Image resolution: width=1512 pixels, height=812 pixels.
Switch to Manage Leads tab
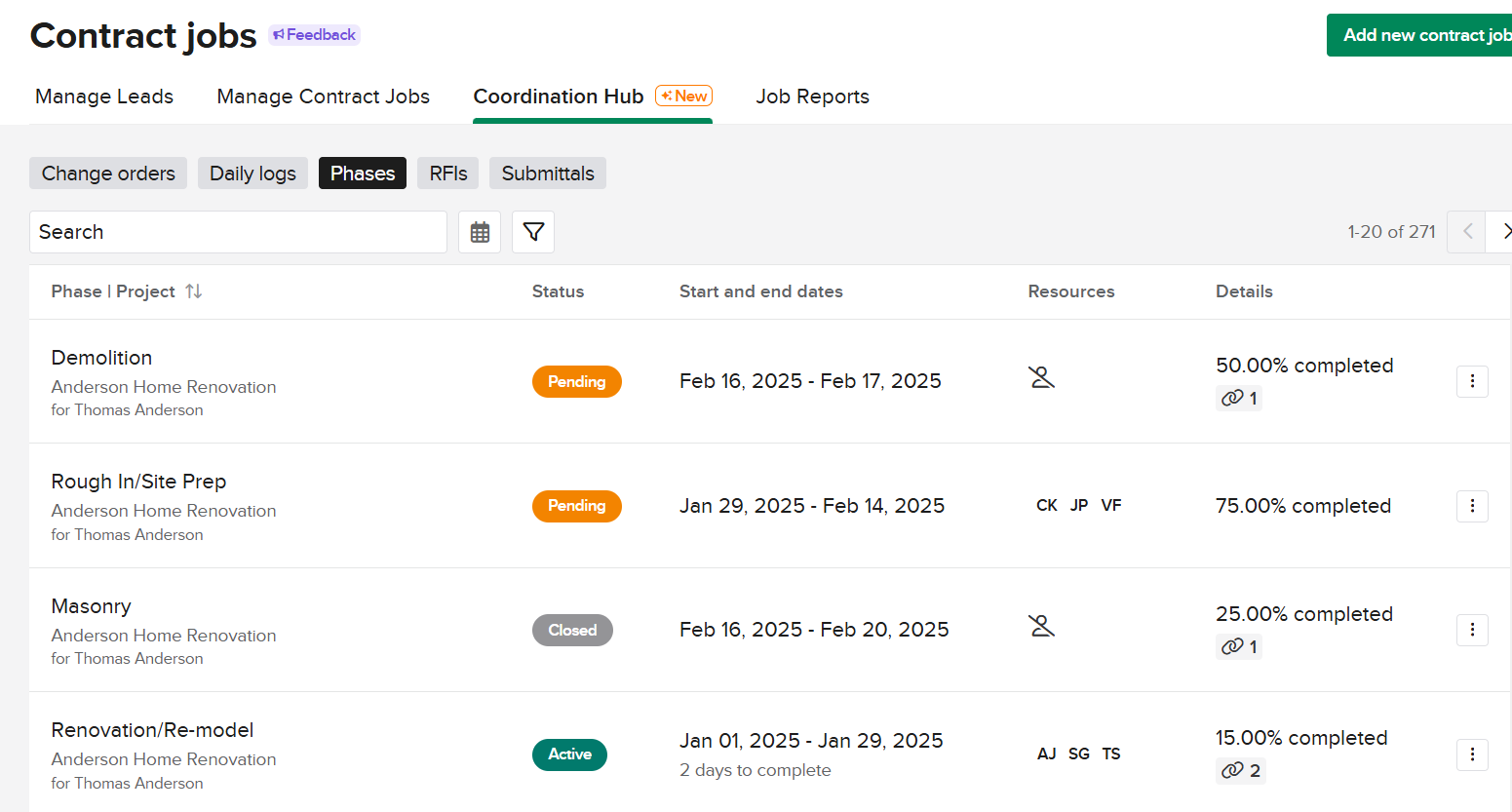104,97
